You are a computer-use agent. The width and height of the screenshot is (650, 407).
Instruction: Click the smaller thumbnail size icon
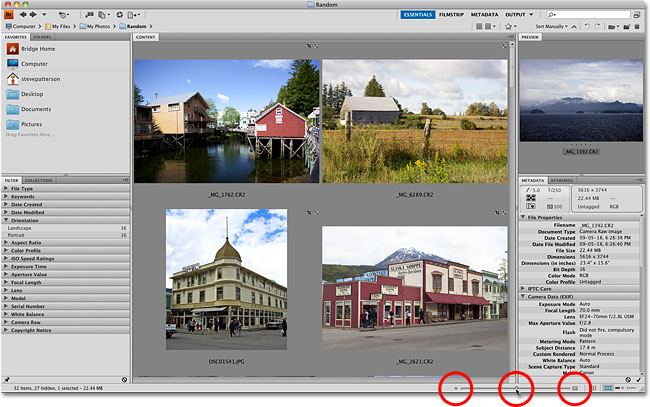(456, 388)
